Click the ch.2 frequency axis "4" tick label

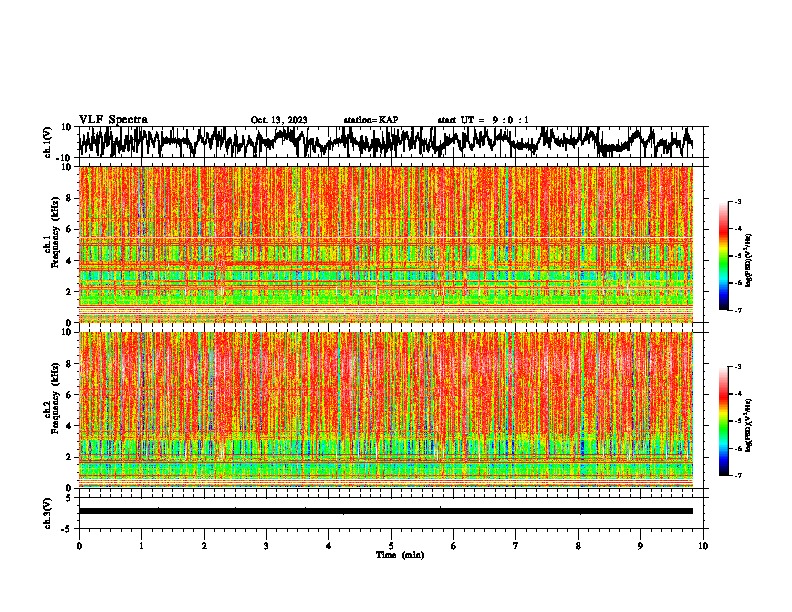[x=69, y=426]
